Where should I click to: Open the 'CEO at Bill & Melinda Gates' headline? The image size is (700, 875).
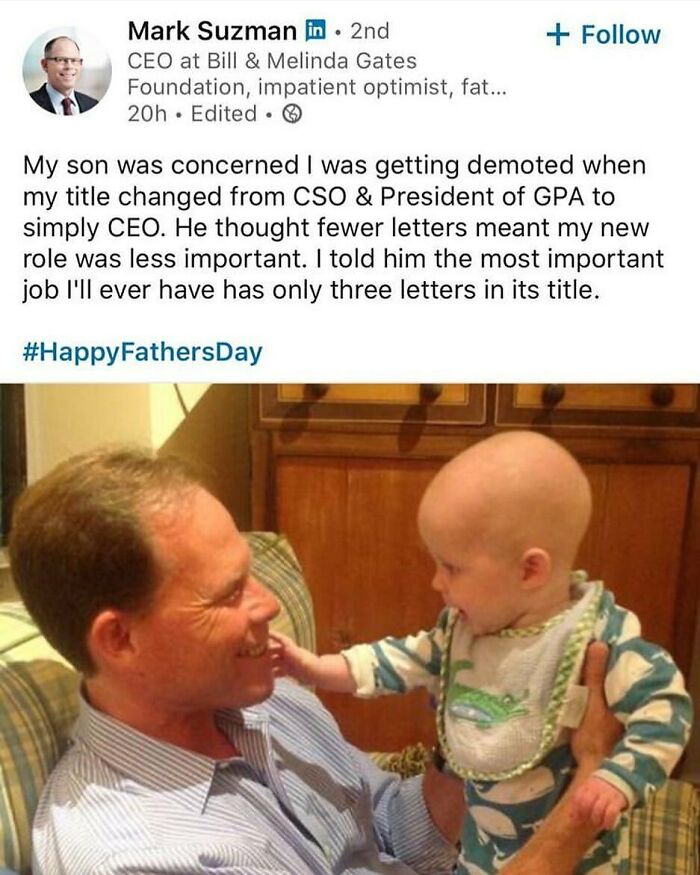pos(272,60)
